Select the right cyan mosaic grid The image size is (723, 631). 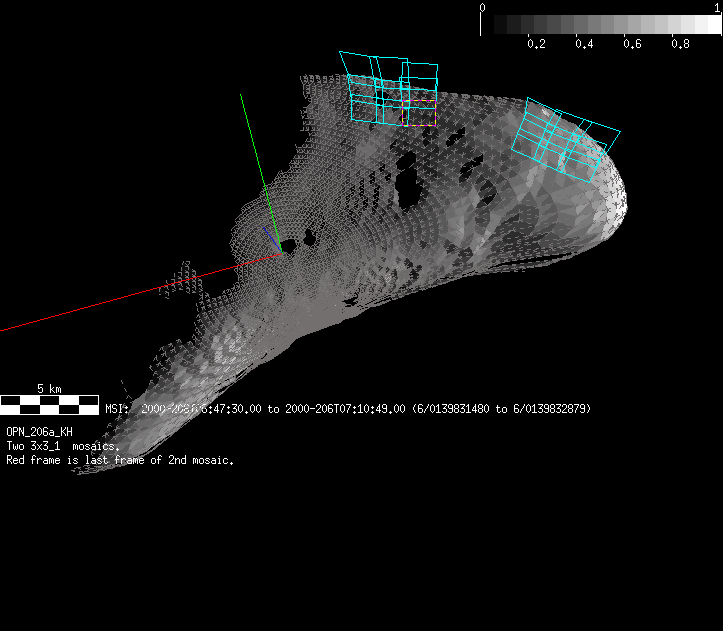pos(565,138)
